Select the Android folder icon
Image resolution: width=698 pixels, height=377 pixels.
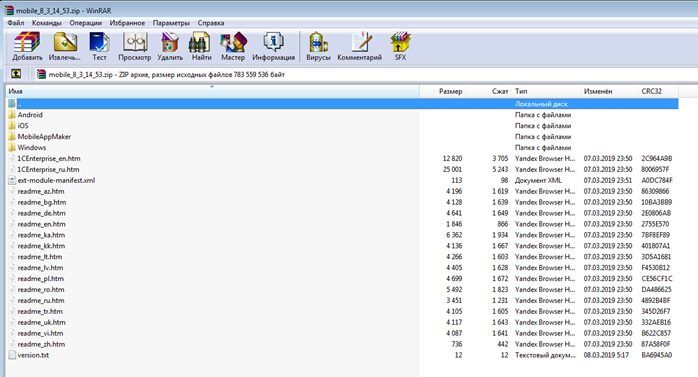(x=12, y=115)
